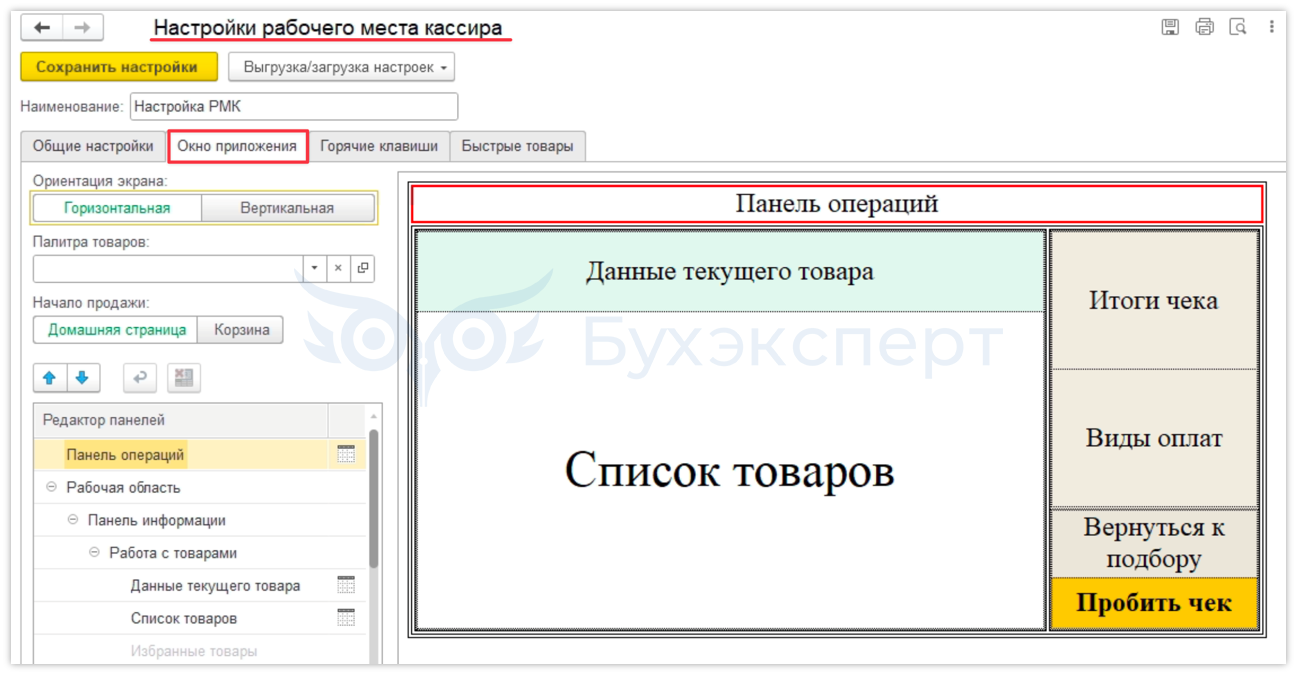Open the print preview icon

point(1238,27)
